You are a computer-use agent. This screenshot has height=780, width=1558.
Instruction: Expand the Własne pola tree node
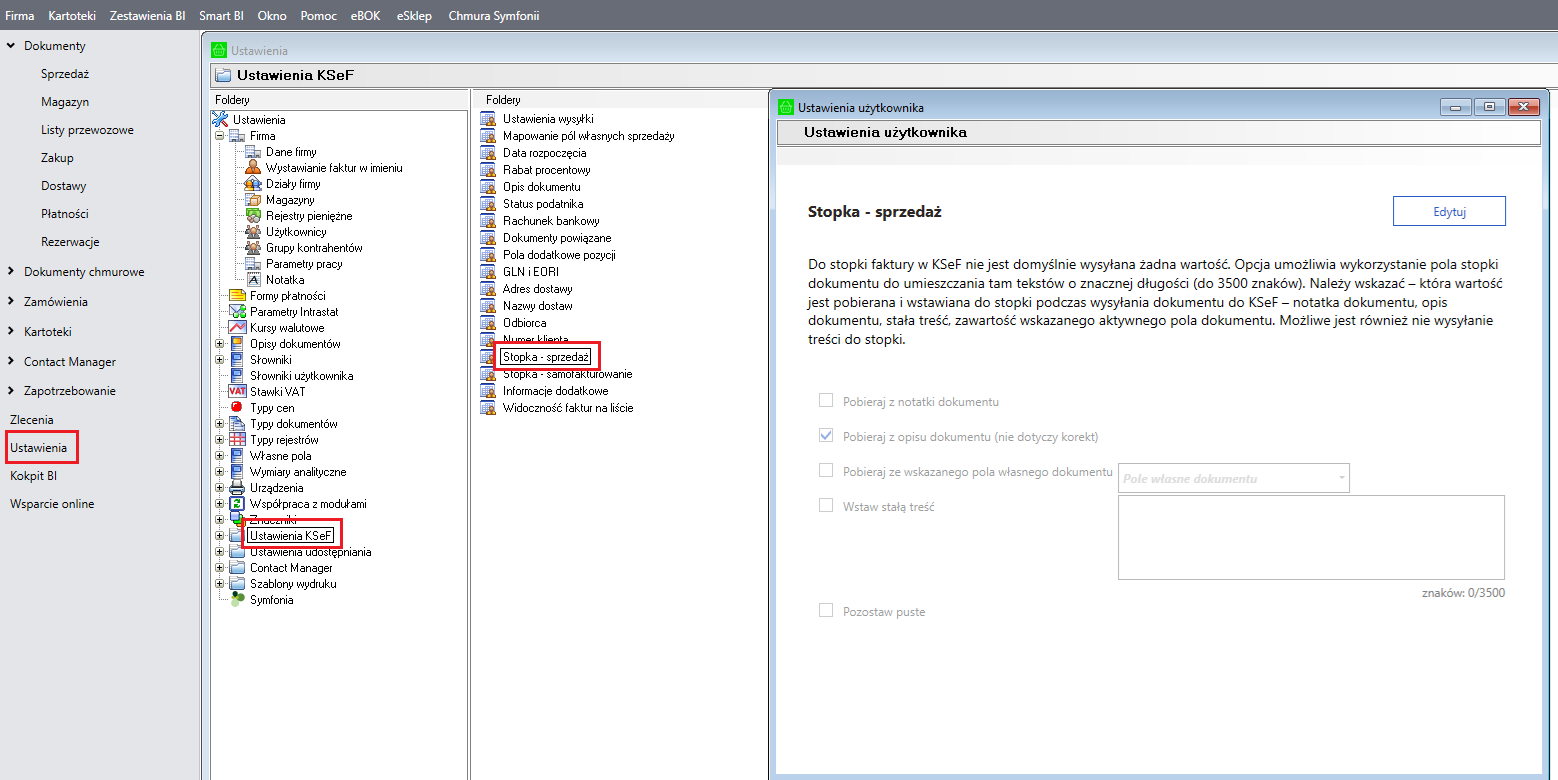(220, 456)
